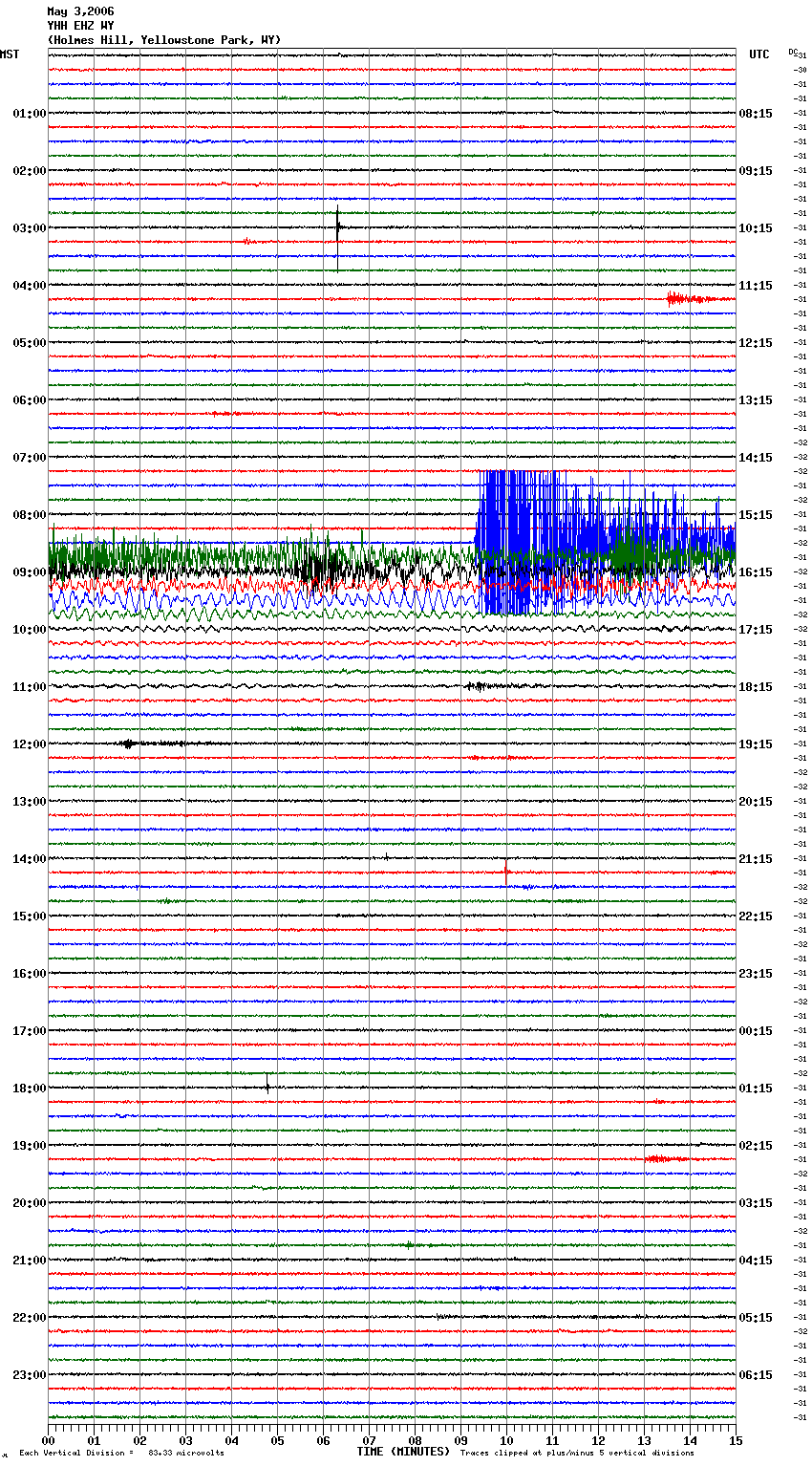Select minute tick label 15 on bottom axis

(x=736, y=1440)
